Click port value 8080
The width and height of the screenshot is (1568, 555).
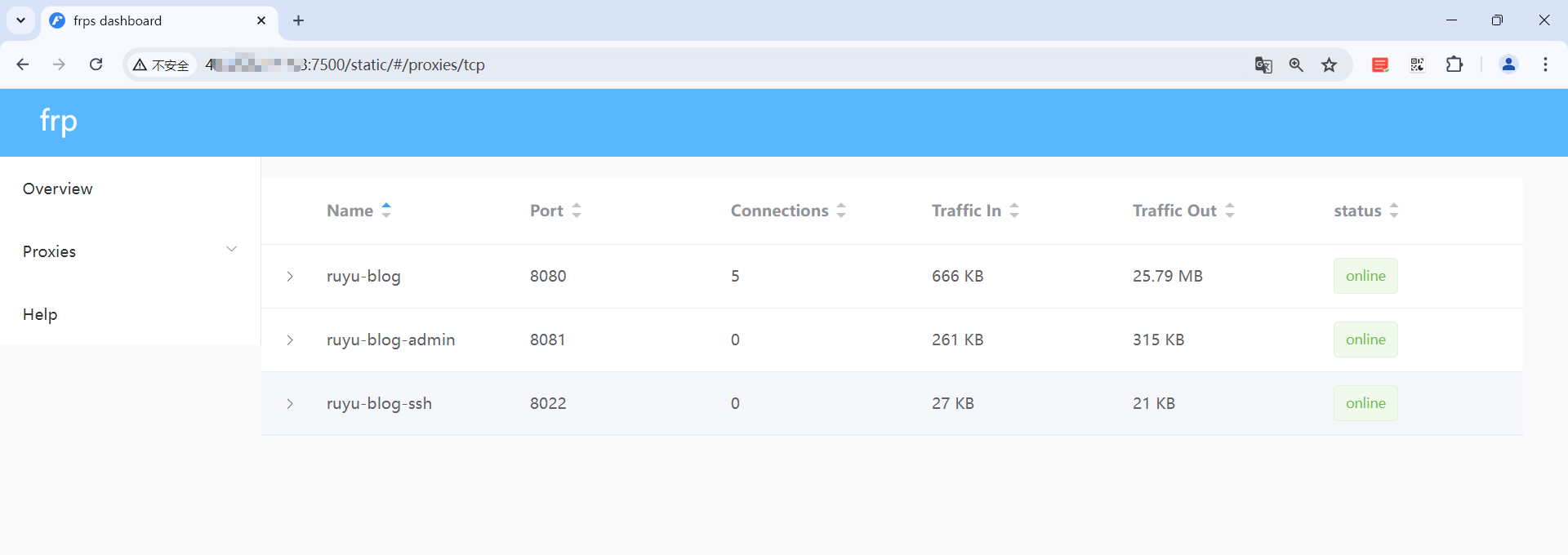click(x=548, y=276)
